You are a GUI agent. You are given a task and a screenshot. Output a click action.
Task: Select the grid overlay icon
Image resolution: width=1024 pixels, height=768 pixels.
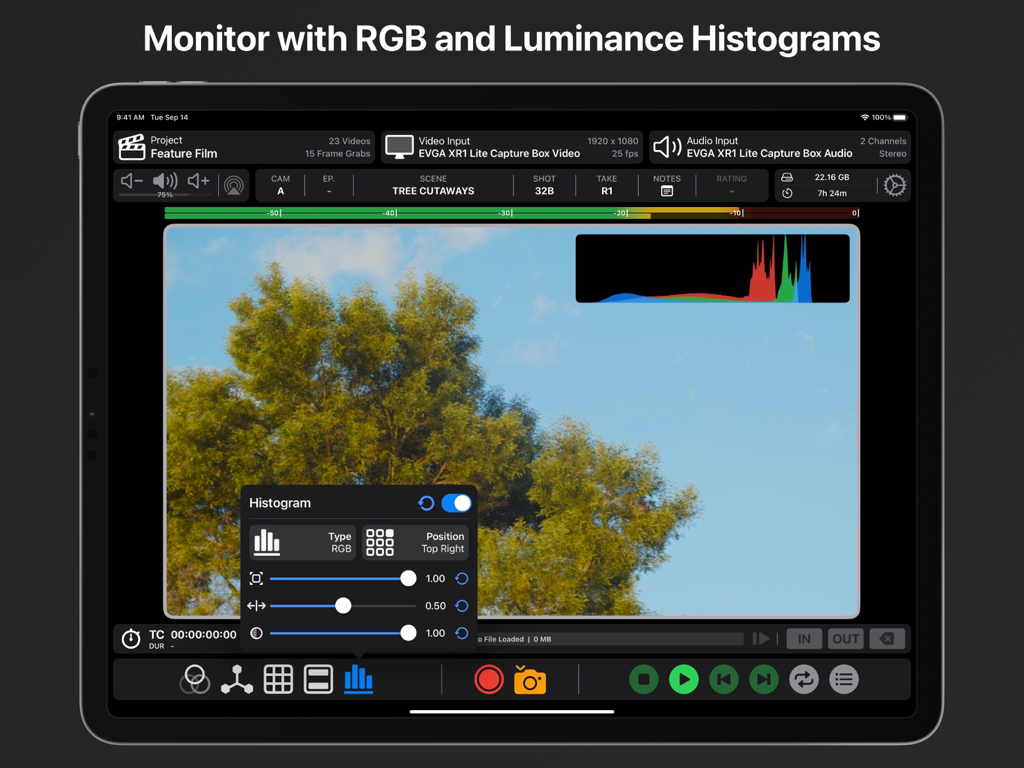(x=278, y=679)
